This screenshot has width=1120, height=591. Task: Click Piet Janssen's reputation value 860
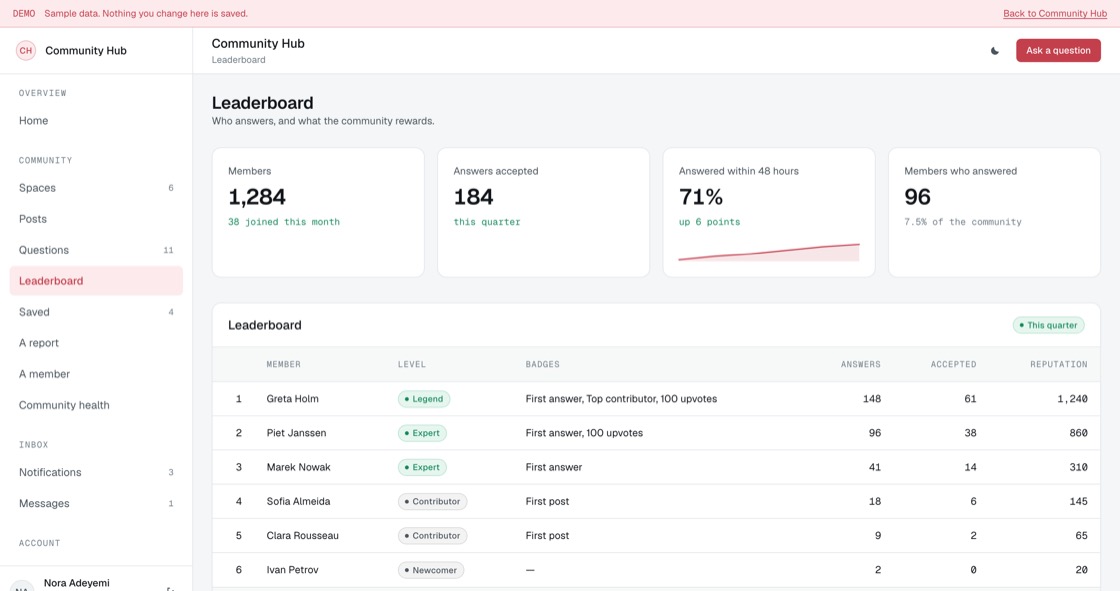tap(1078, 433)
